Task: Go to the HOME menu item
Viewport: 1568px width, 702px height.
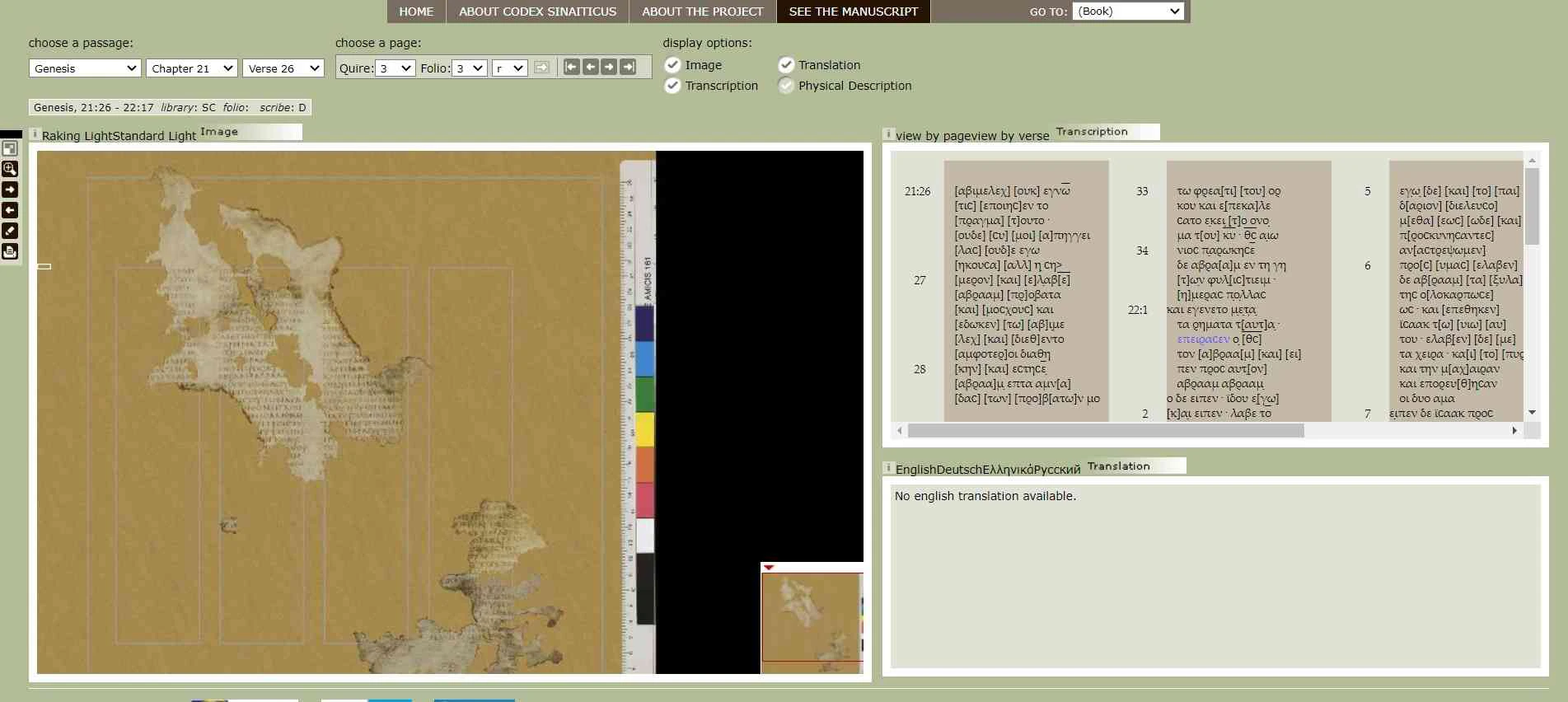Action: tap(416, 12)
